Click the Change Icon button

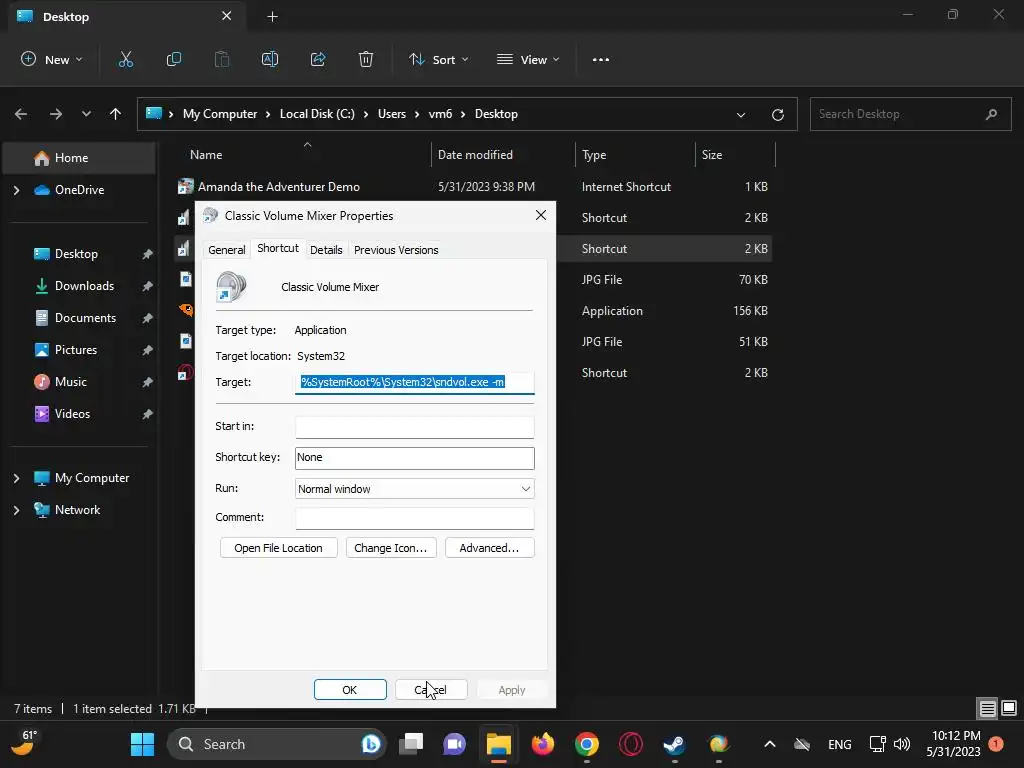pos(391,548)
